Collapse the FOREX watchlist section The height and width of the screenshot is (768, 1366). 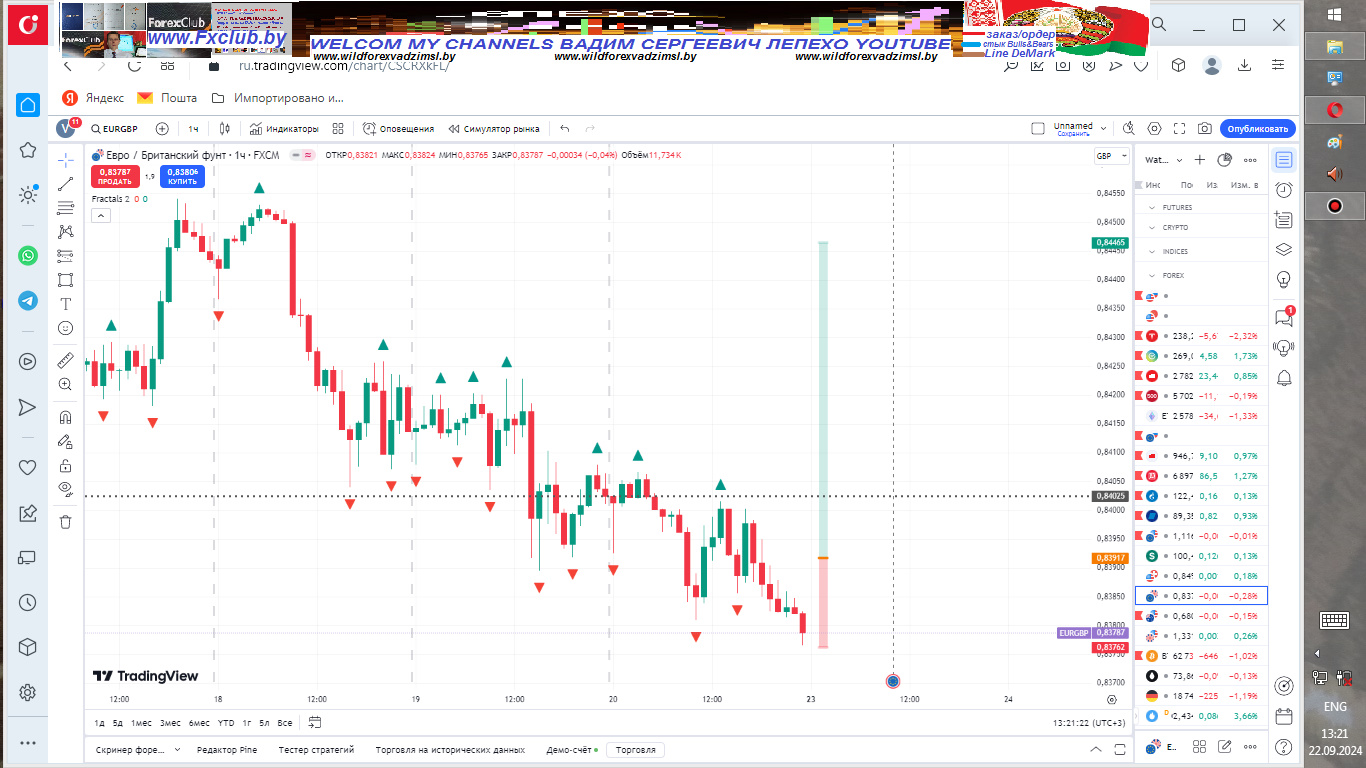[x=1152, y=275]
